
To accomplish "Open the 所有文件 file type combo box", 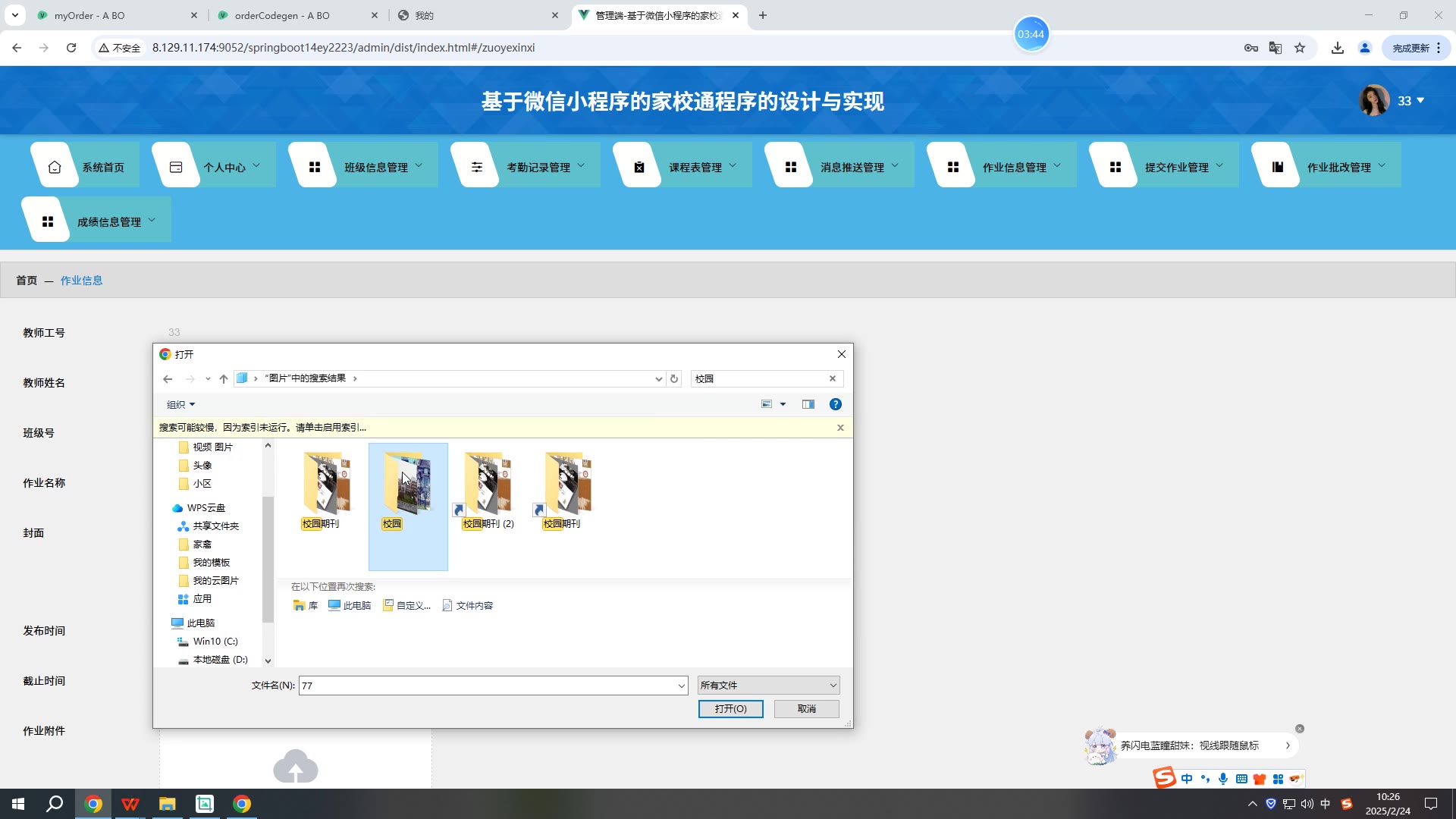I will pyautogui.click(x=767, y=685).
